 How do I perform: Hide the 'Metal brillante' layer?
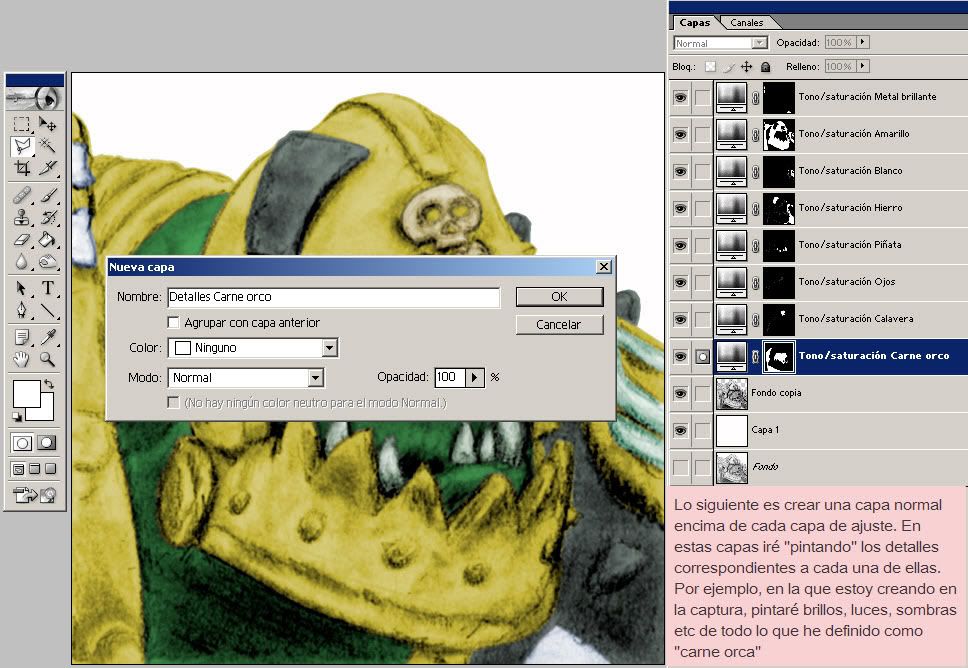tap(680, 97)
